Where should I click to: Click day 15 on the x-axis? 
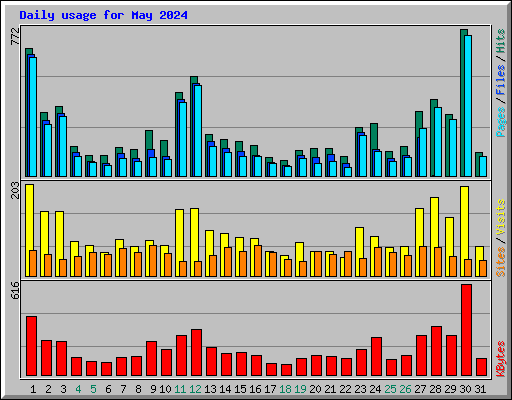click(x=240, y=389)
